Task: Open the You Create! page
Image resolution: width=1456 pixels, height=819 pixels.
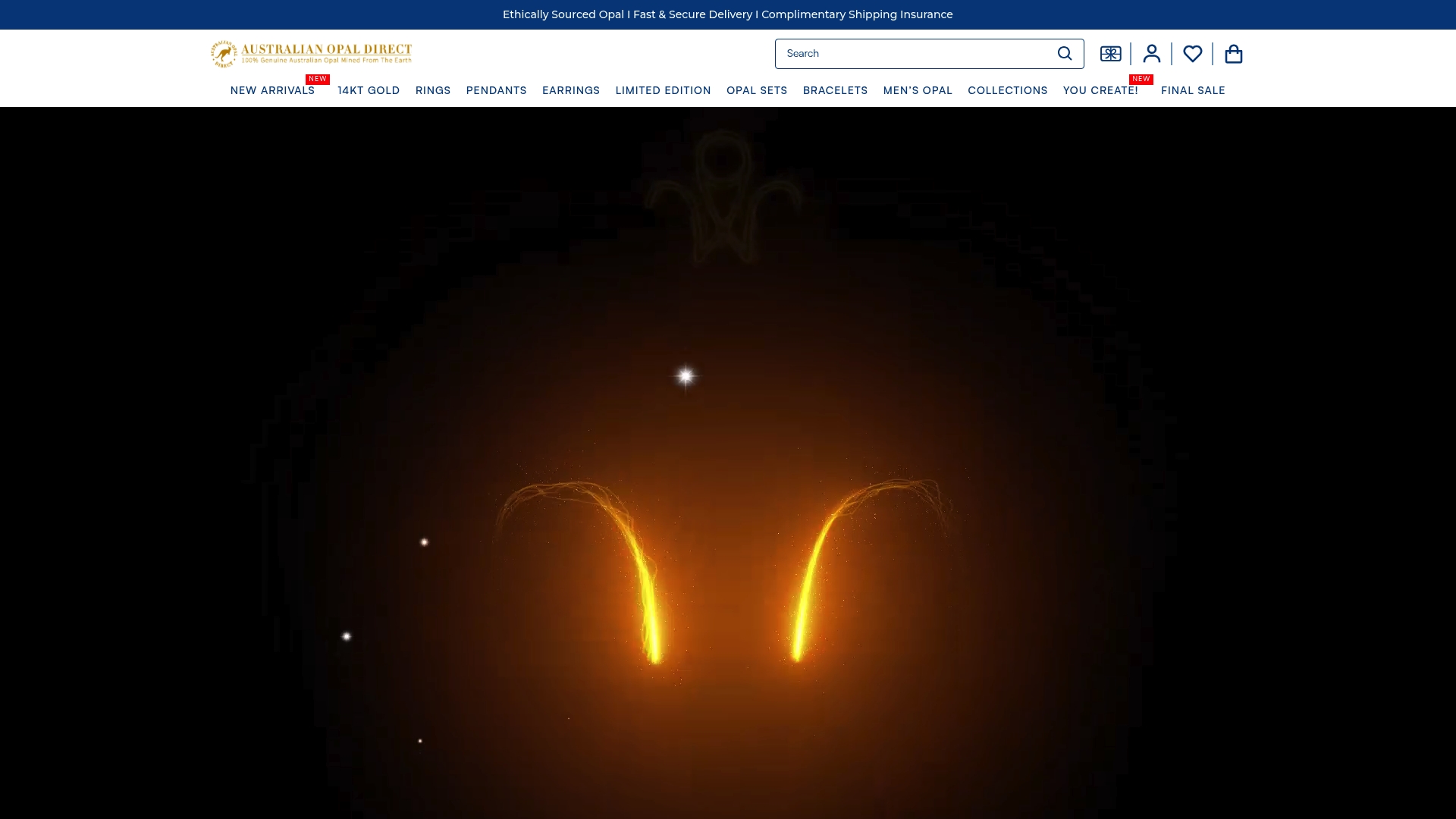Action: click(1100, 90)
